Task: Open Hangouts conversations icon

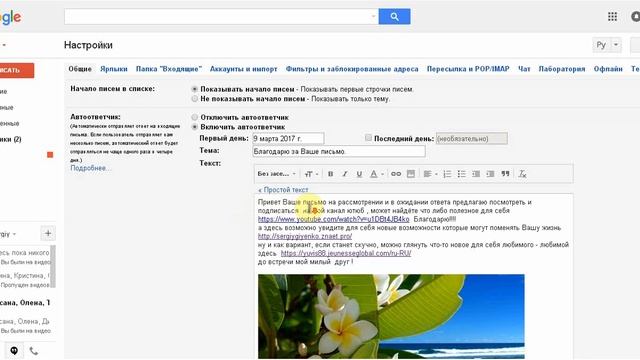Action: (x=14, y=351)
